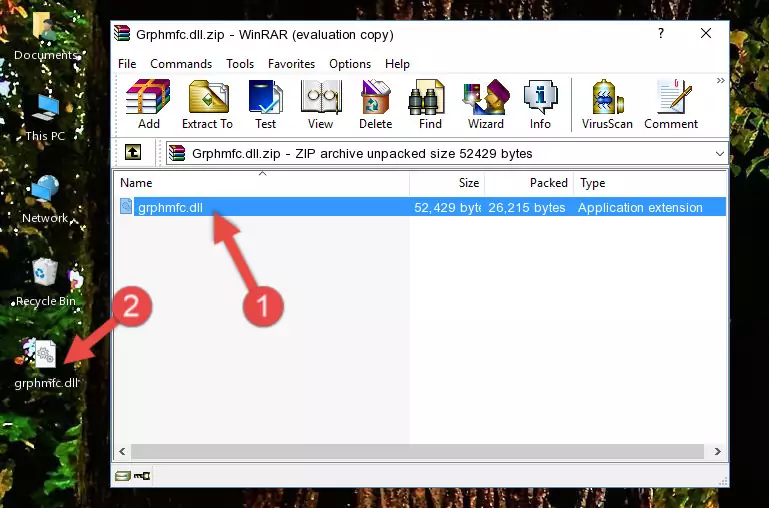Open the Commands menu
This screenshot has height=508, width=769.
181,64
